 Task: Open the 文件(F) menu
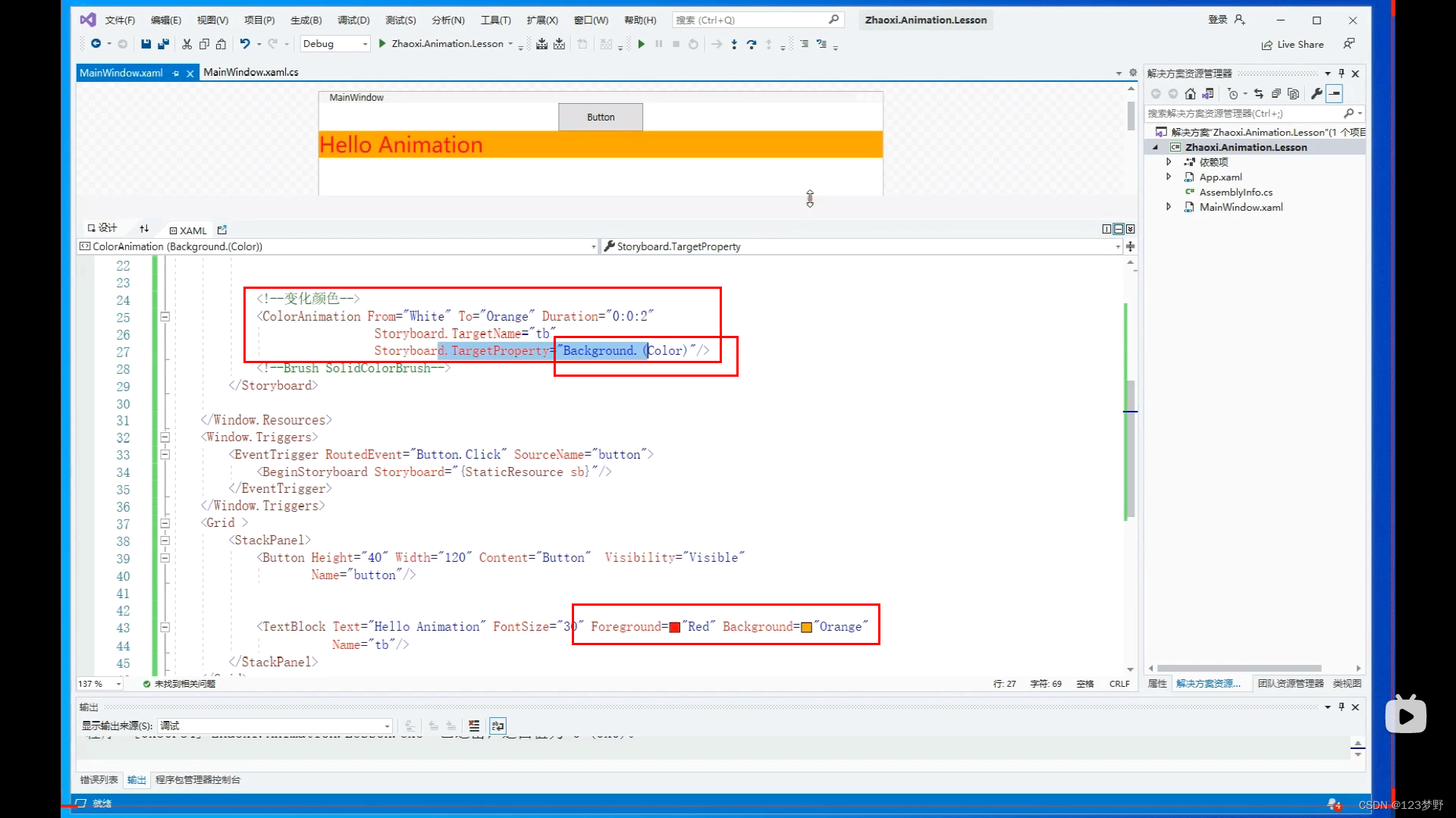[x=120, y=20]
